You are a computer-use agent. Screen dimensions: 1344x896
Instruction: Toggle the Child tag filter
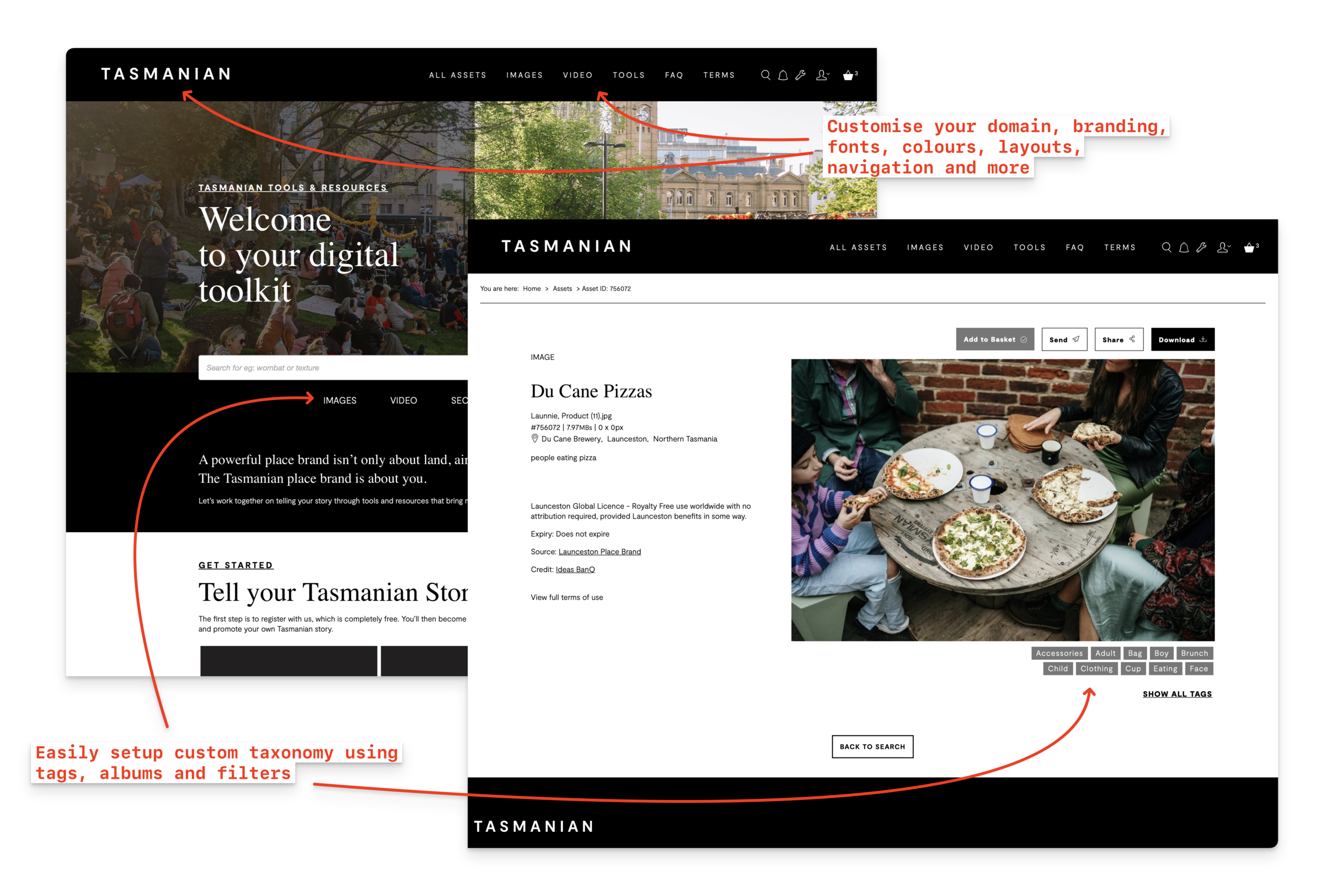tap(1058, 669)
